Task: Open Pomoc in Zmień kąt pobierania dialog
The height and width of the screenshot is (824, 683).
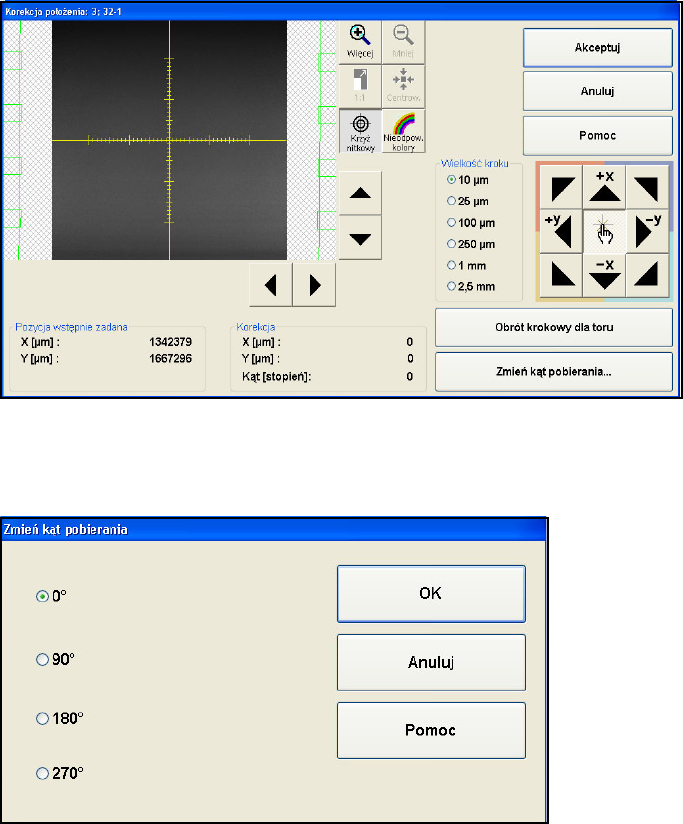Action: [x=431, y=730]
